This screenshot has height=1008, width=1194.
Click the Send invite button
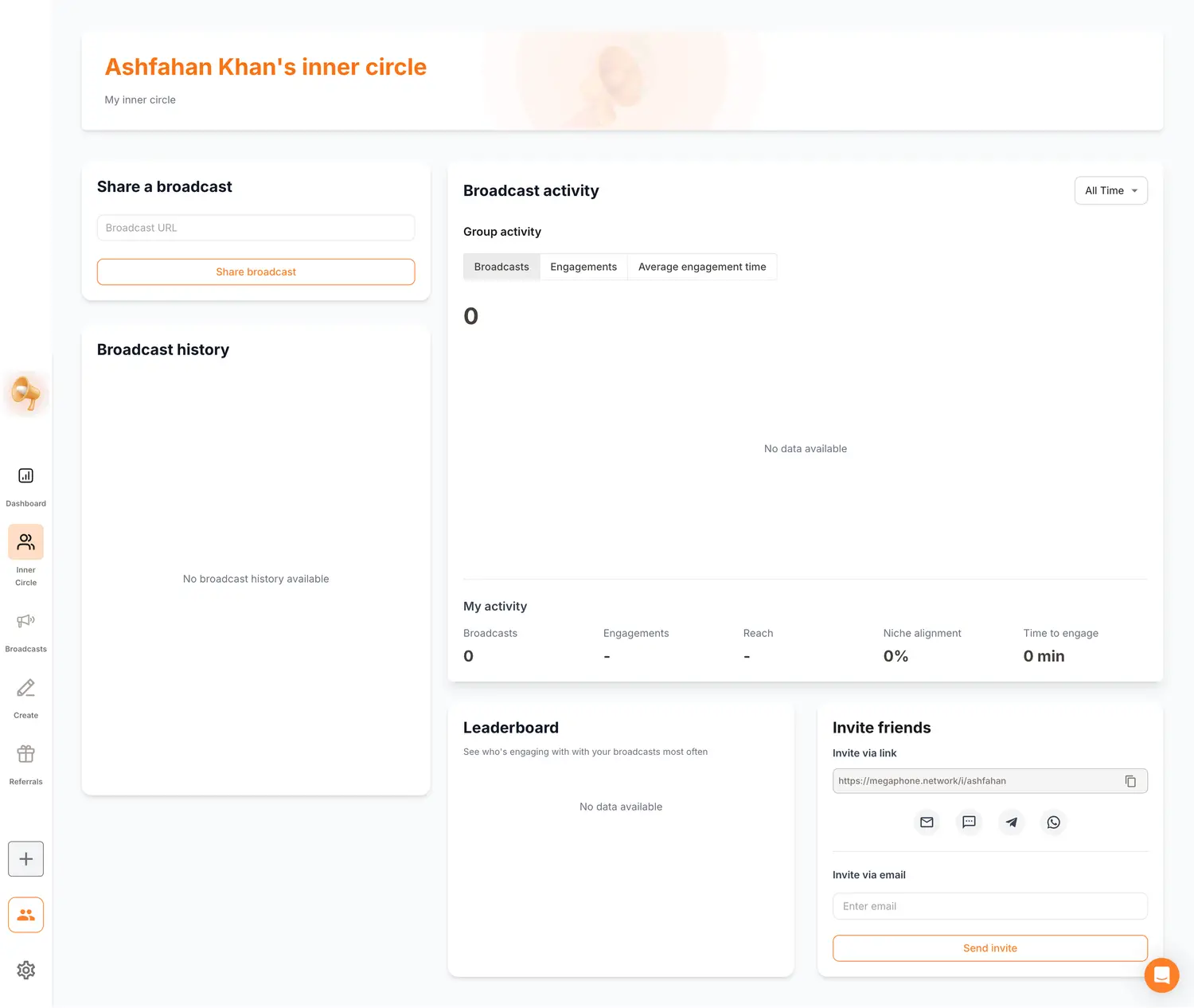989,948
